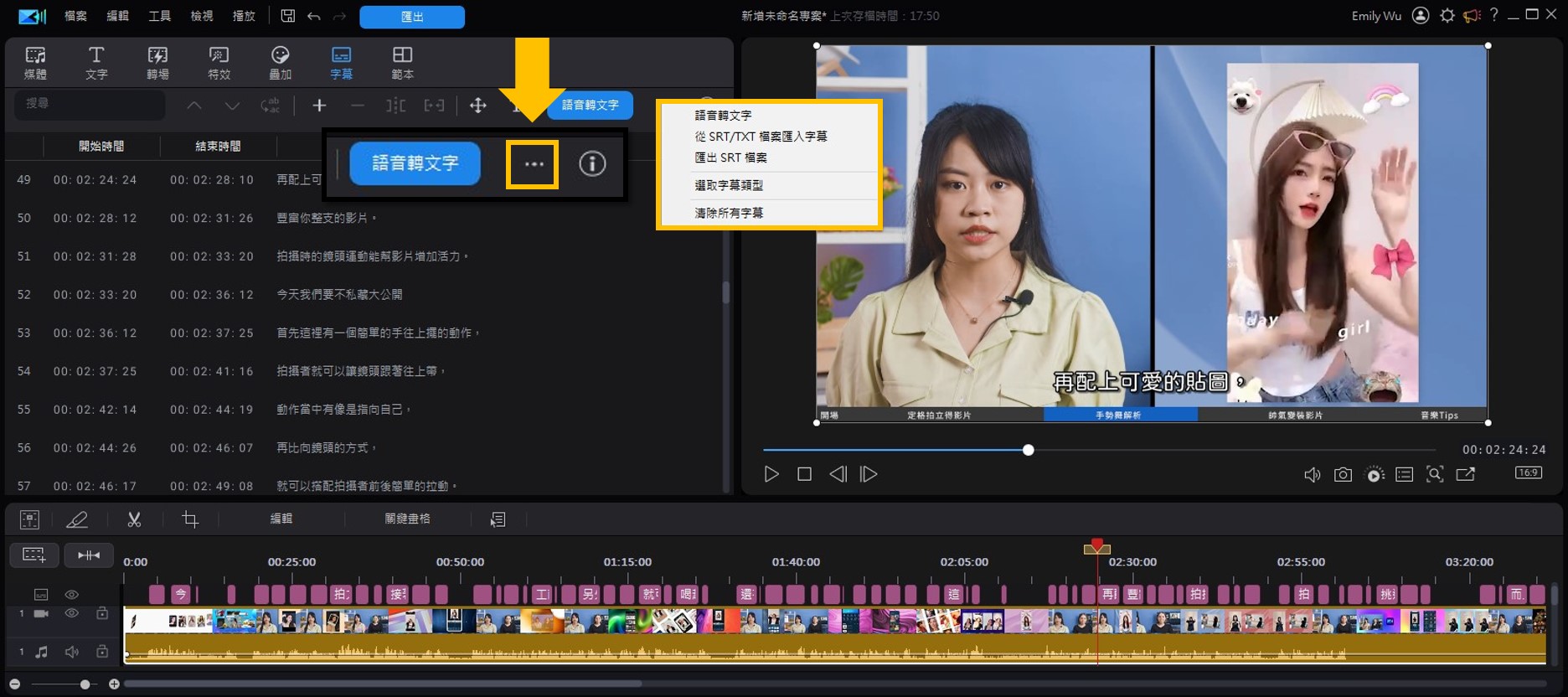
Task: Click the blue 匯出 export button
Action: pos(412,17)
